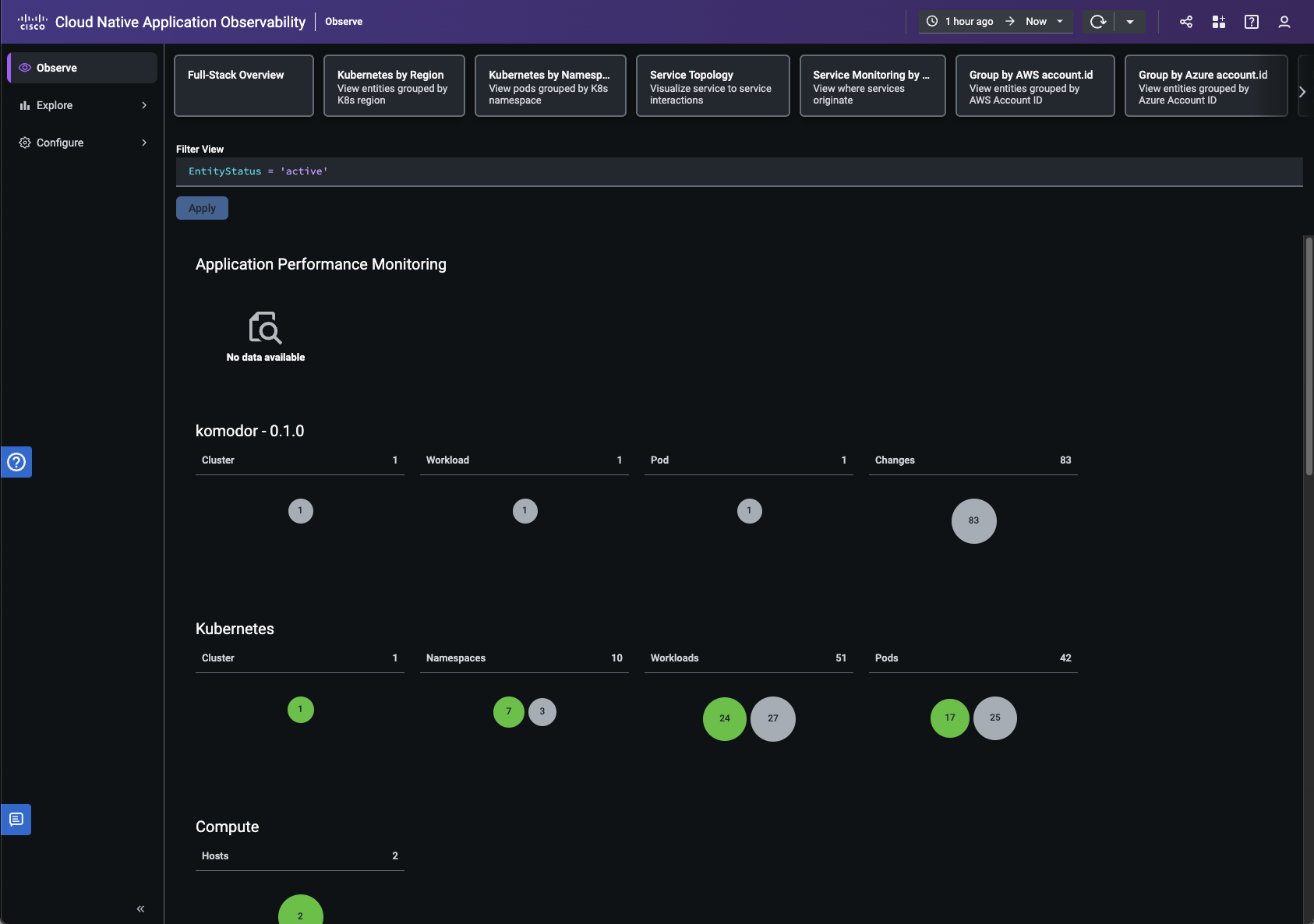Expand the Explore sidebar section
Screen dimensions: 1314x924
point(81,104)
